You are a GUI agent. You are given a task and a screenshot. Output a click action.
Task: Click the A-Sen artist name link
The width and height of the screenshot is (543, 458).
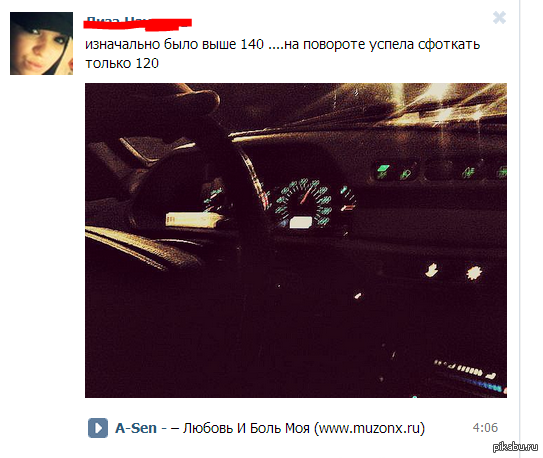tap(136, 428)
